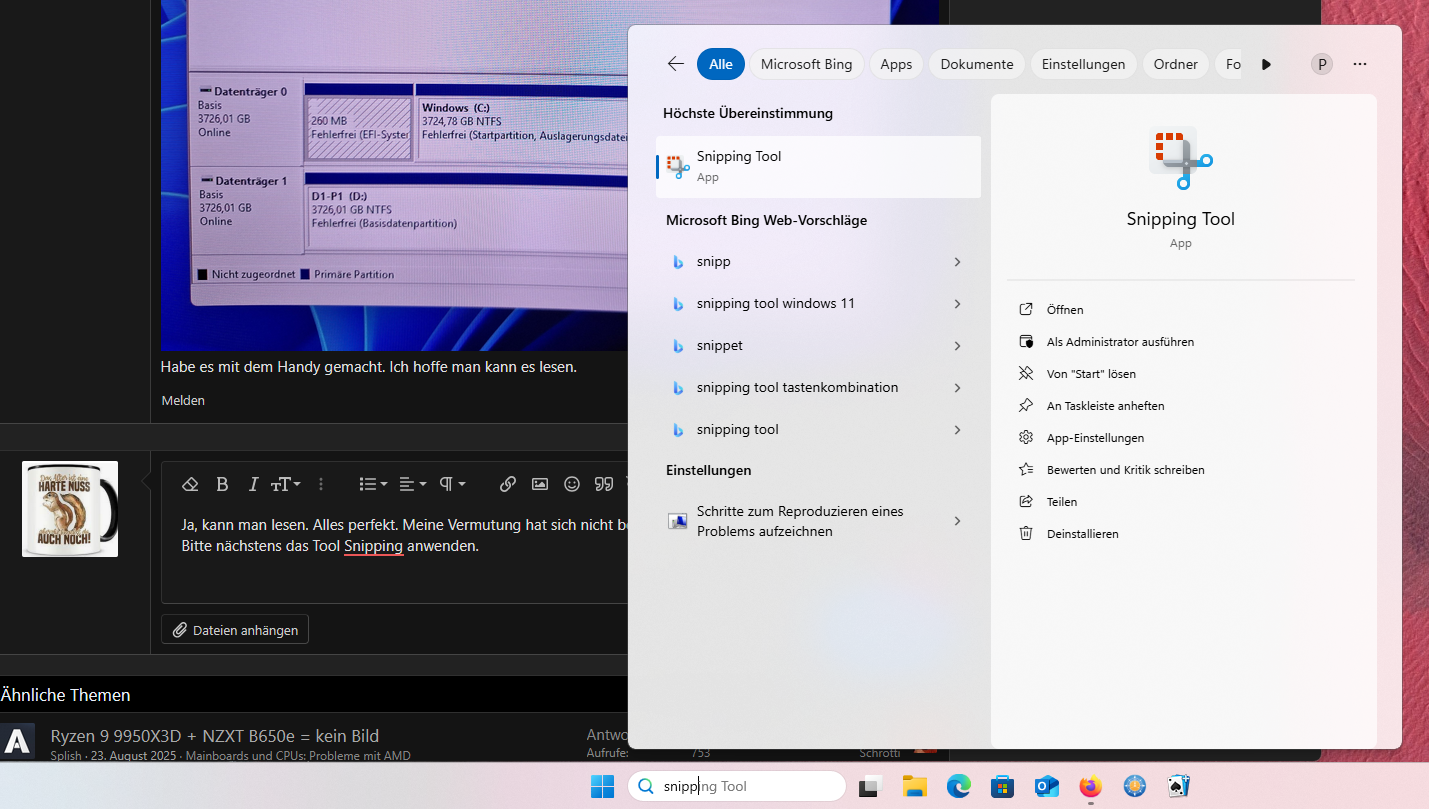Select the Alle filter tab
Image resolution: width=1429 pixels, height=809 pixels.
click(721, 64)
